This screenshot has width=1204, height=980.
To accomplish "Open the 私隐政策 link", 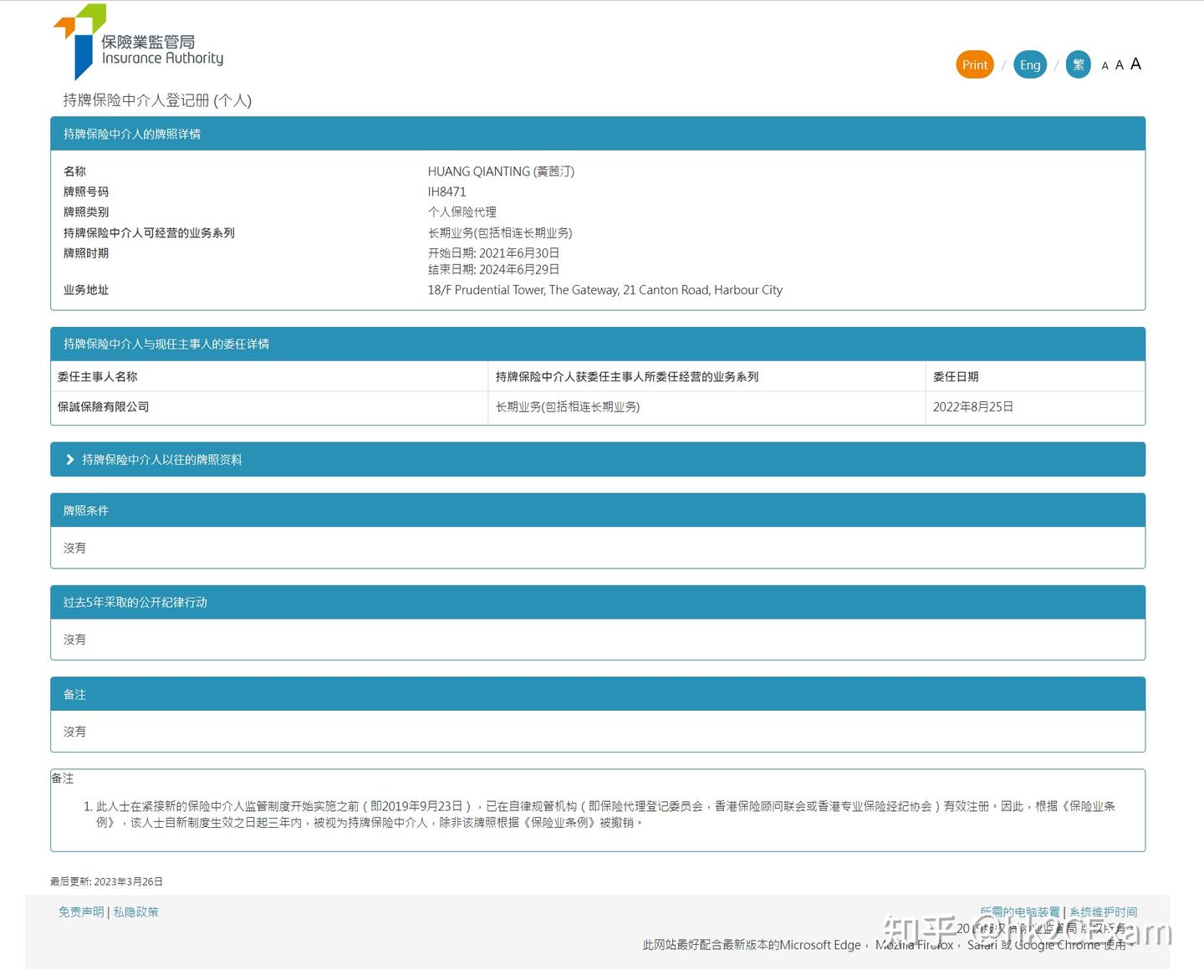I will (135, 911).
